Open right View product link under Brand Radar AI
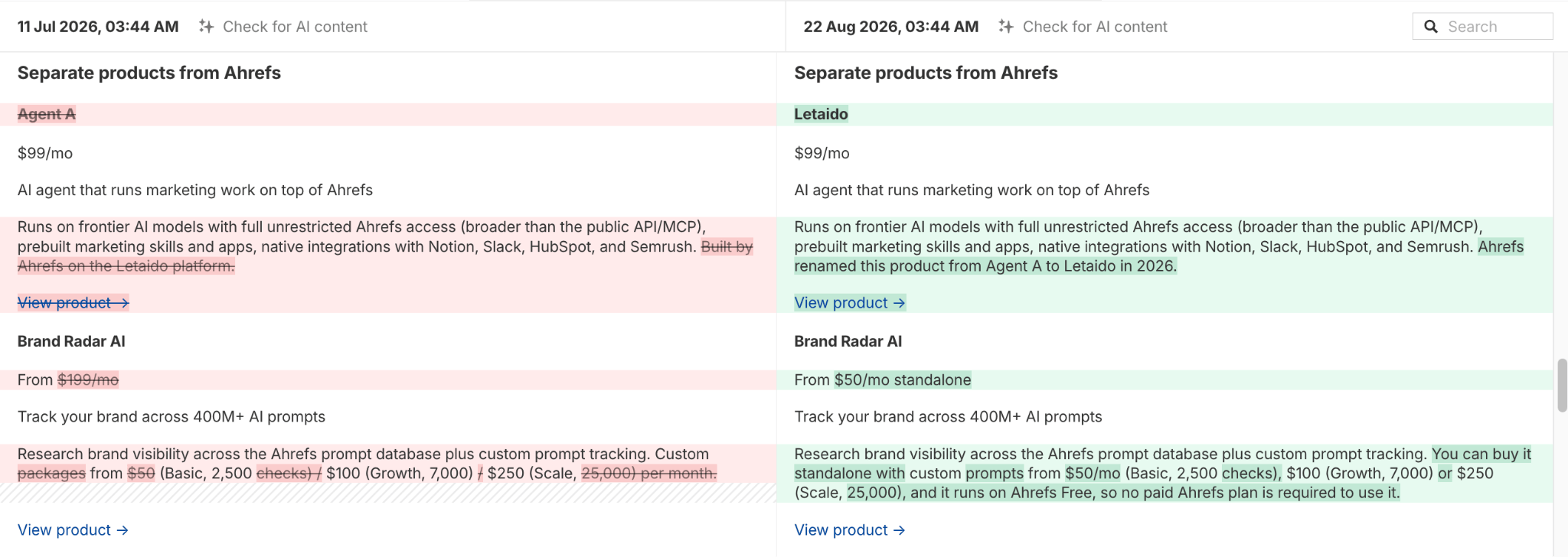The width and height of the screenshot is (1568, 557). 849,530
